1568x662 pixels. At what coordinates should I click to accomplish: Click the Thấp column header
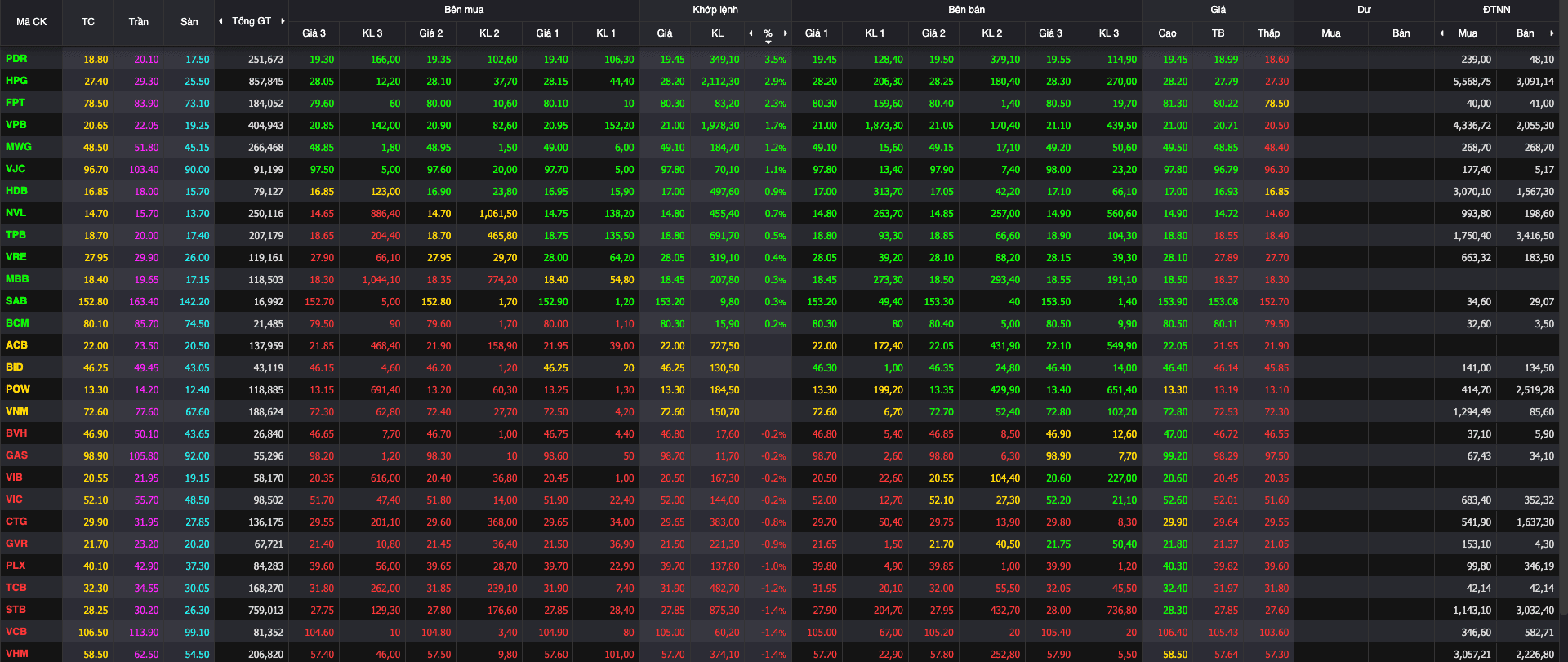pos(1268,33)
